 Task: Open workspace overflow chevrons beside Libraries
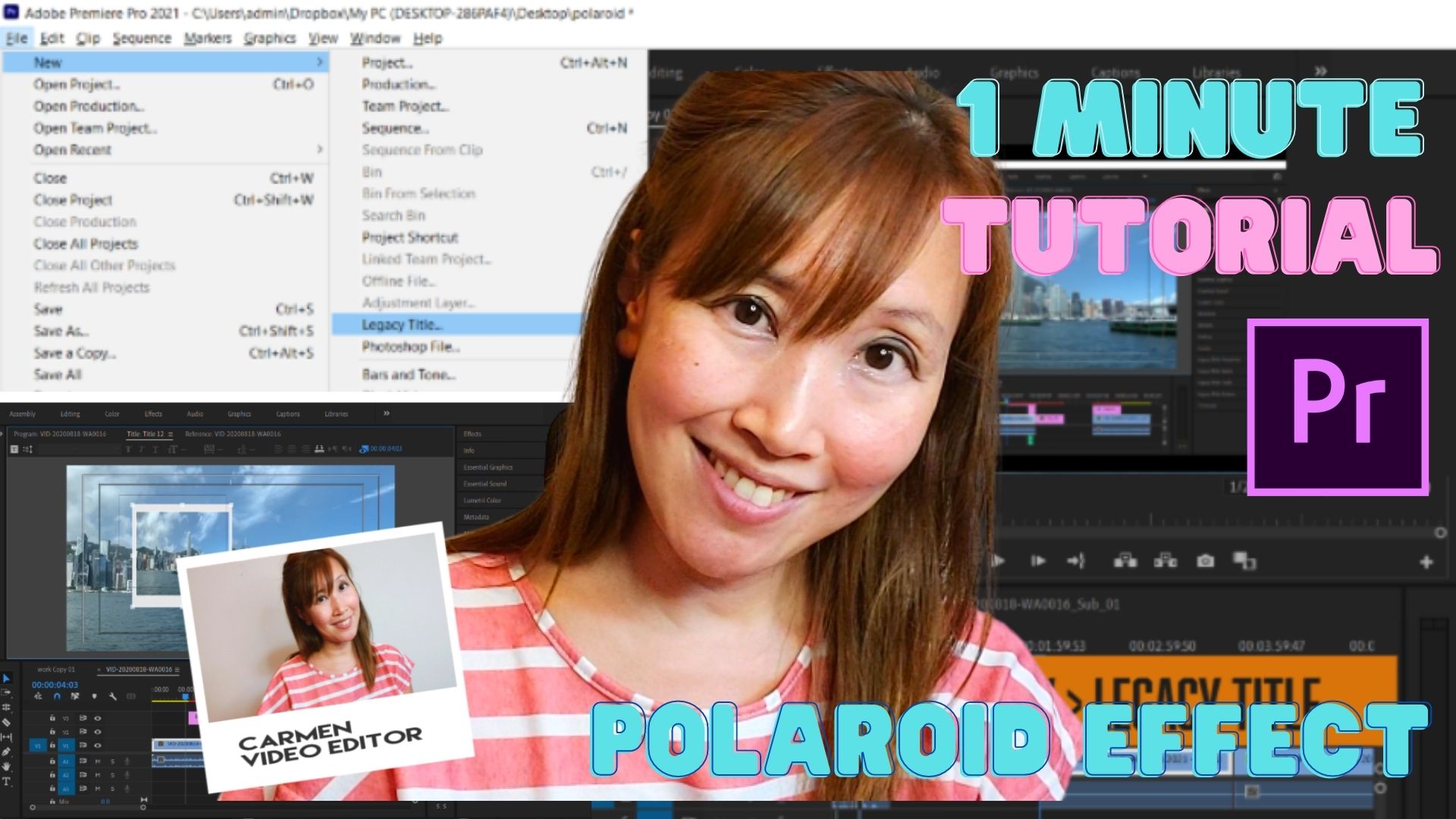(x=386, y=413)
